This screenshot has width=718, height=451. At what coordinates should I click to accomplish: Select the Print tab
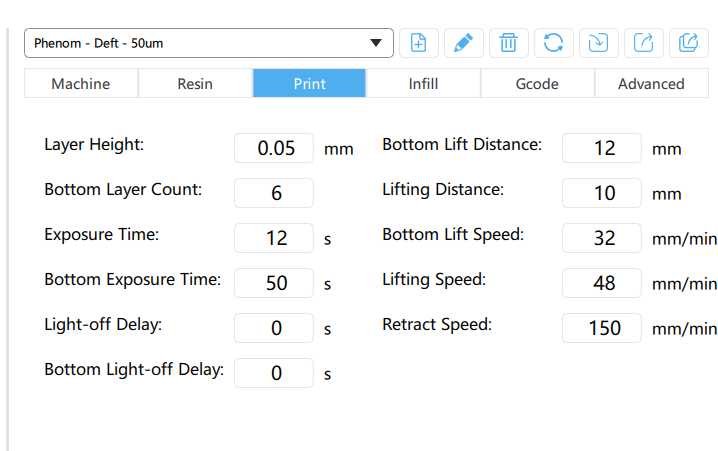point(309,83)
